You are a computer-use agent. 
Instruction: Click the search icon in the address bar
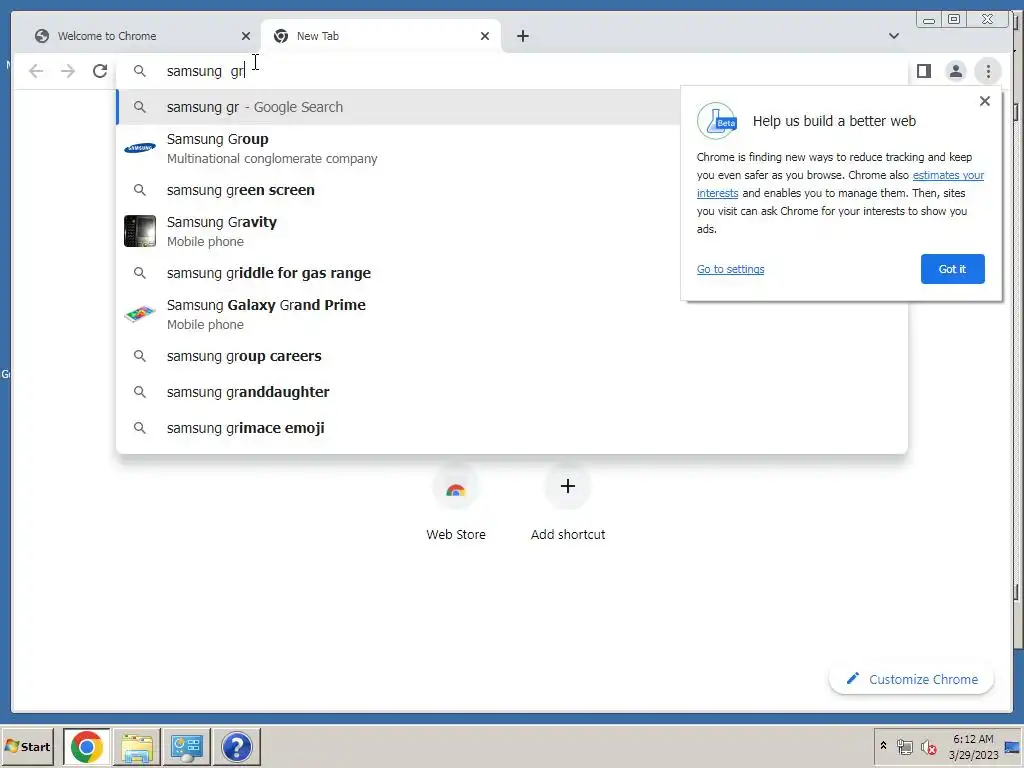click(140, 71)
